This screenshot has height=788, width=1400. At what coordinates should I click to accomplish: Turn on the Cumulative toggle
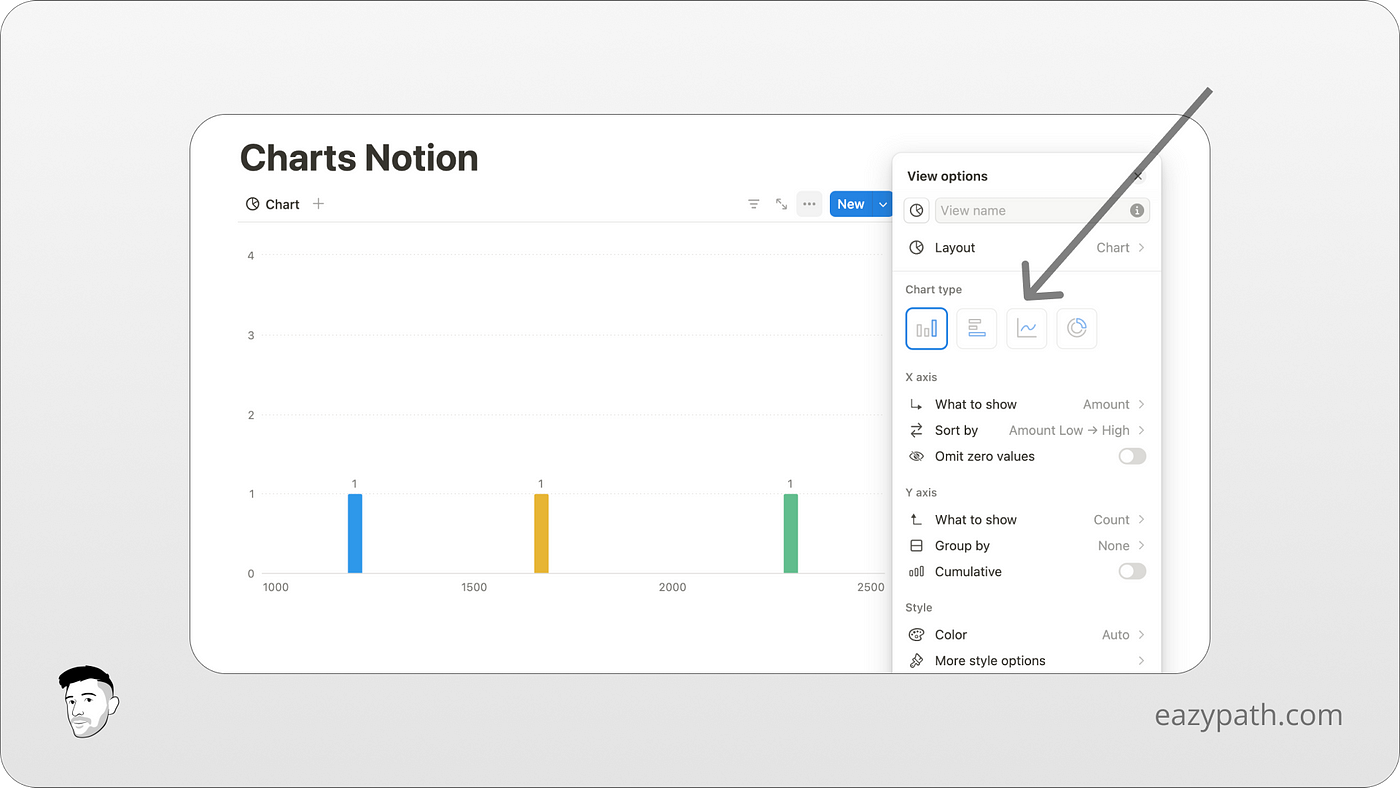(x=1132, y=571)
